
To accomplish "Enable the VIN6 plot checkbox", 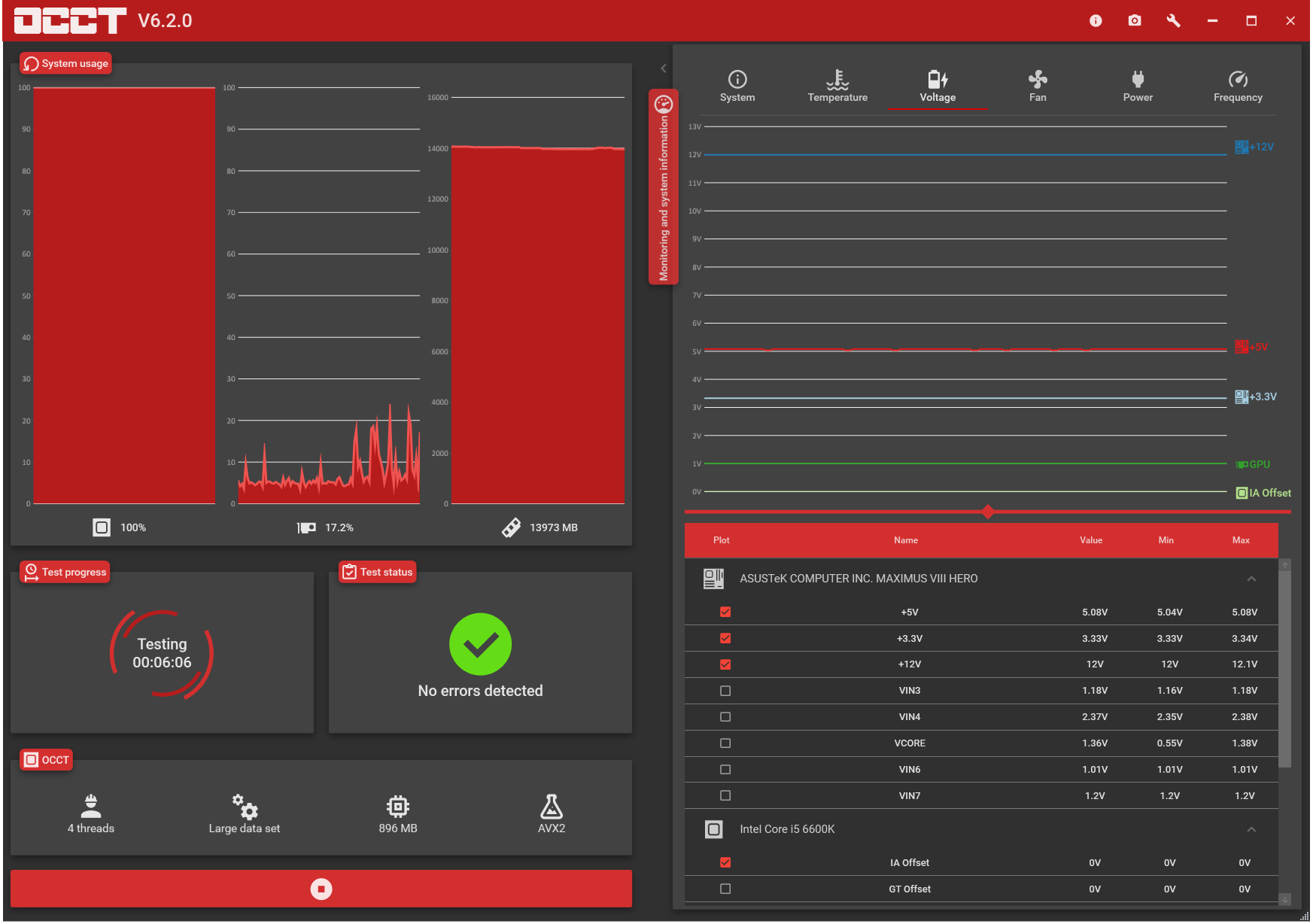I will coord(725,770).
